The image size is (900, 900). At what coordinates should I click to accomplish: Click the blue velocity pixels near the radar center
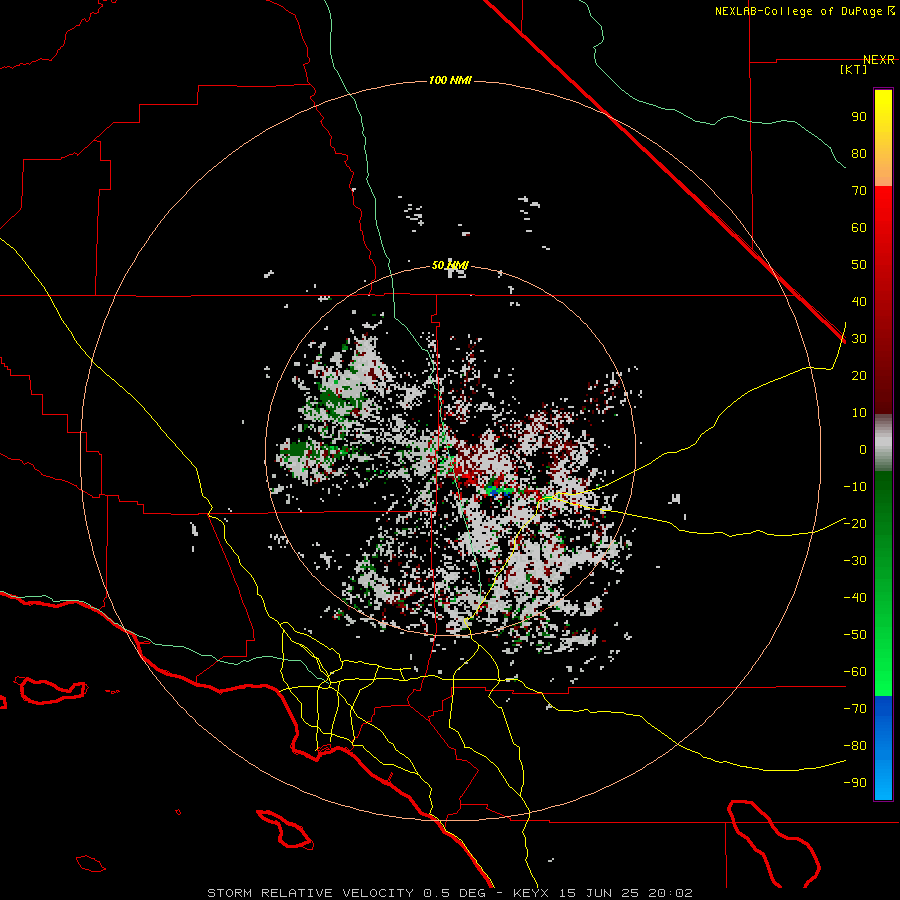[495, 492]
